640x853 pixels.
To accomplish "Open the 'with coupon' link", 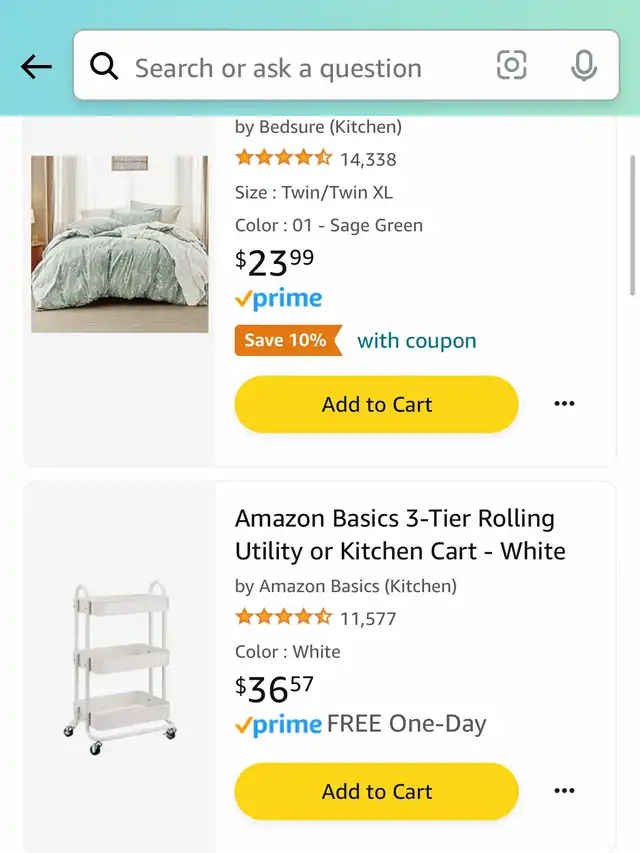I will click(x=416, y=341).
